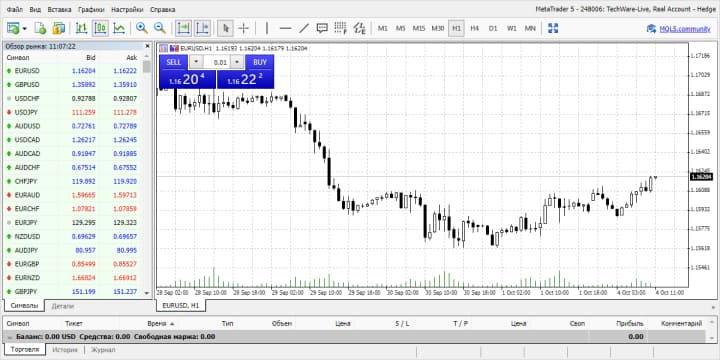Viewport: 720px width, 360px height.
Task: Open Fibonacci tools dropdown
Action: coord(340,28)
